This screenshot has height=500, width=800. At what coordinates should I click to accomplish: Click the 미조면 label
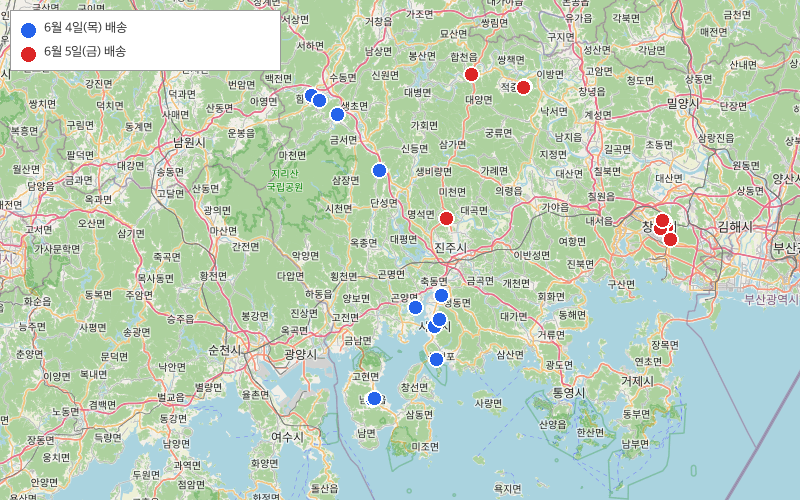point(425,446)
